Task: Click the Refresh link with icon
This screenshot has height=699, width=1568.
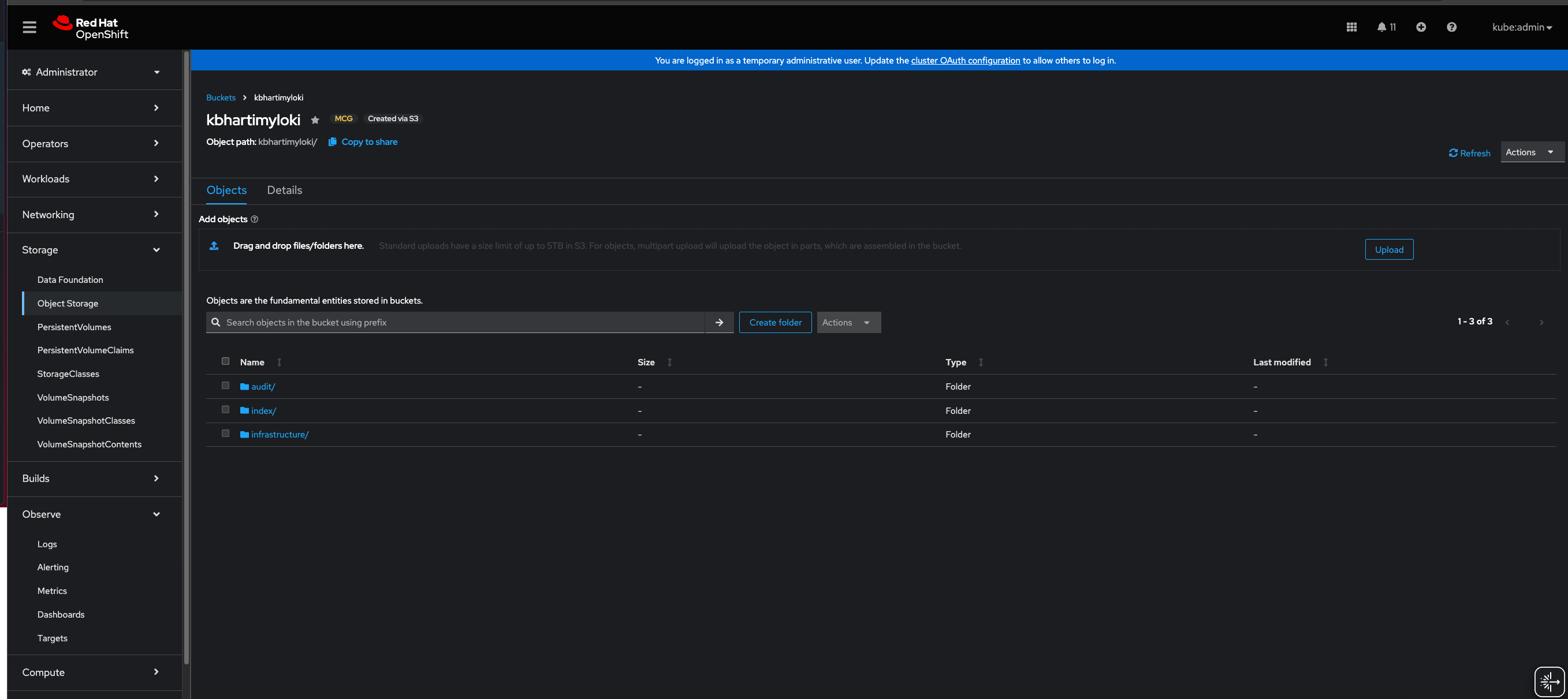Action: coord(1469,153)
